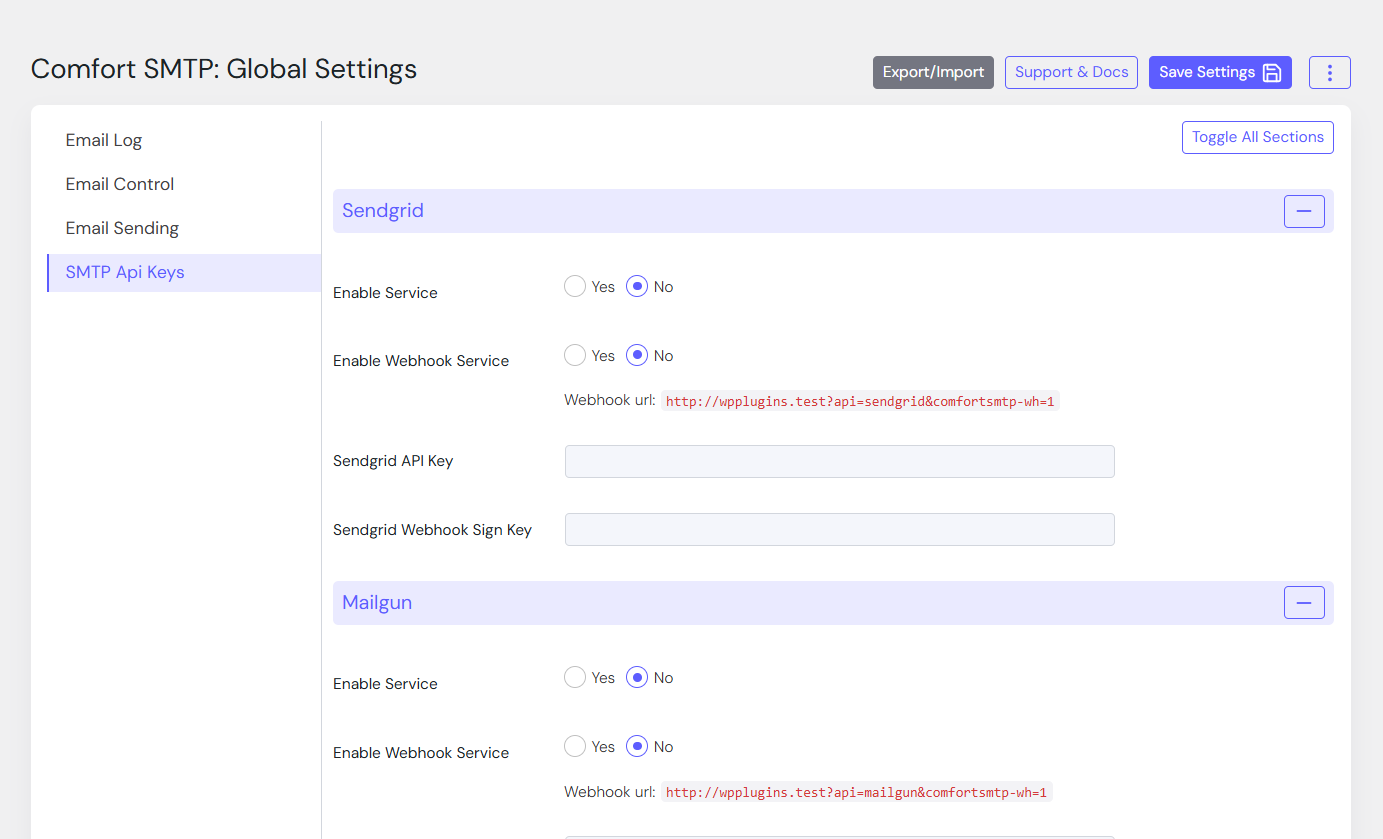Switch to the Email Control tab
The width and height of the screenshot is (1383, 839).
120,184
